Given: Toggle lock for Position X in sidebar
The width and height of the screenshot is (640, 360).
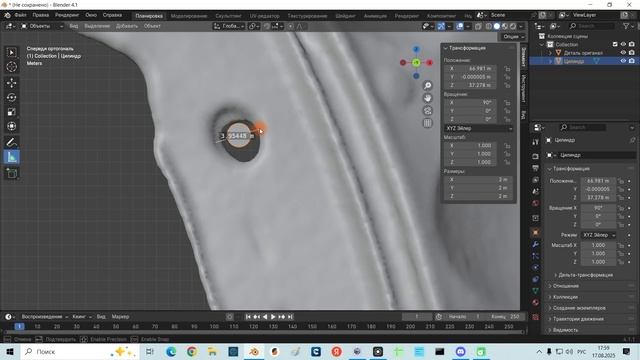Looking at the screenshot, I should [x=507, y=69].
